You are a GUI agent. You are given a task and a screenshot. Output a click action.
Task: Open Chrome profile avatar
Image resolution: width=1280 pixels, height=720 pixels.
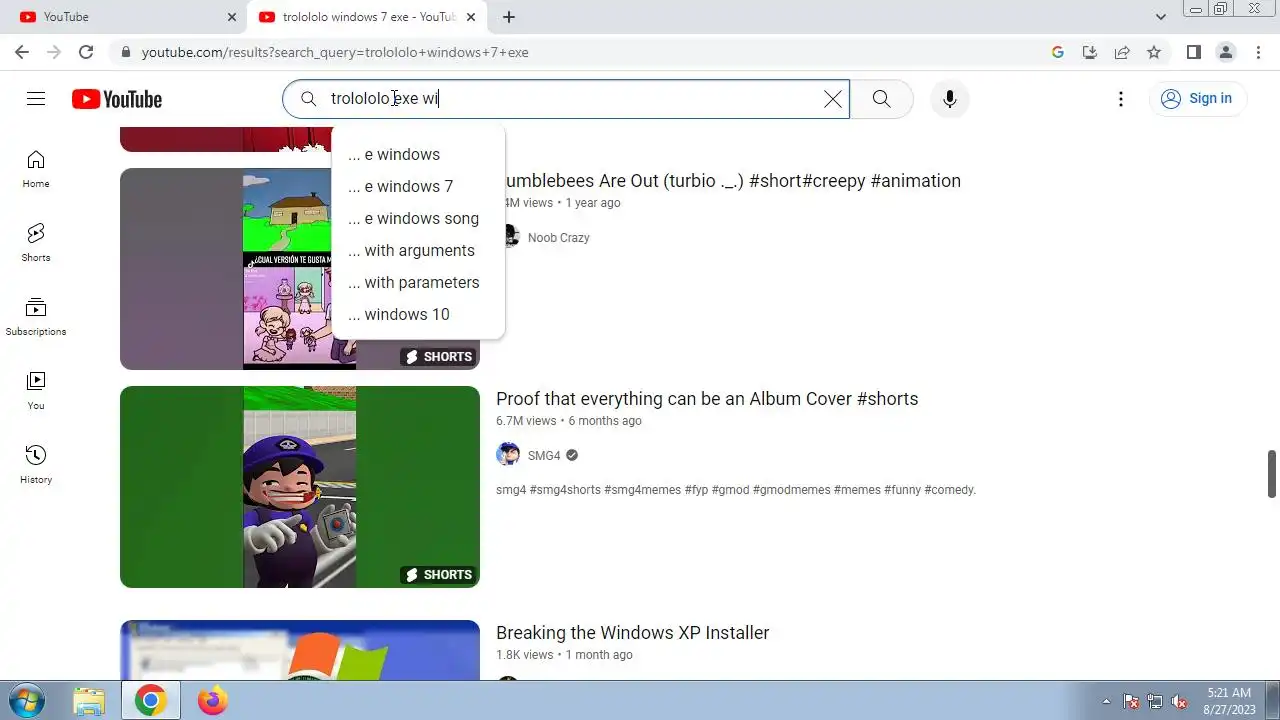point(1226,52)
